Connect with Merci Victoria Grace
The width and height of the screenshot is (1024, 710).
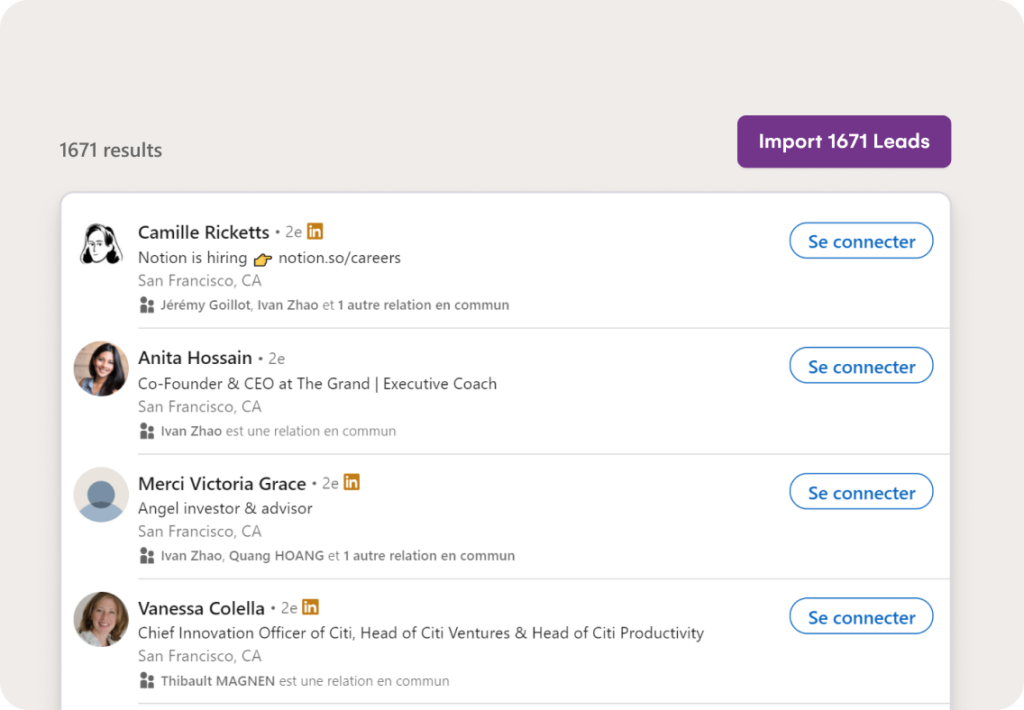click(x=860, y=493)
